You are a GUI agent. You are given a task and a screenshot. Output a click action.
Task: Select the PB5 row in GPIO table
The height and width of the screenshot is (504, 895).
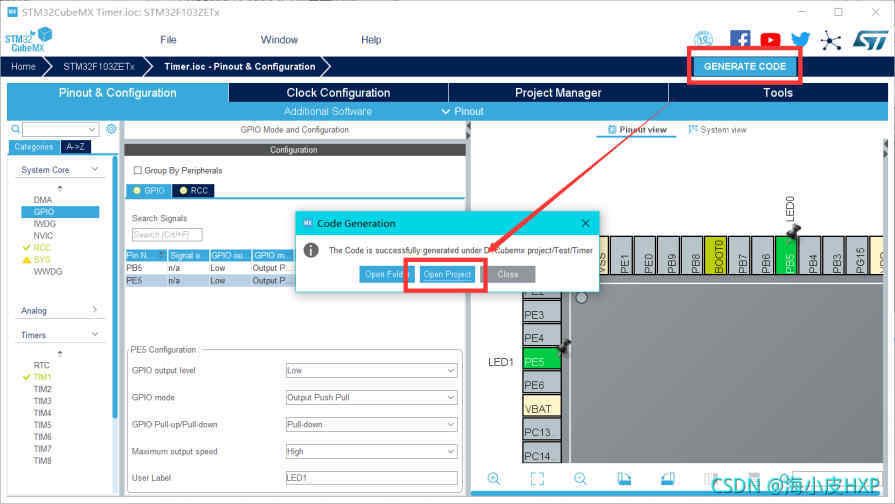[210, 268]
